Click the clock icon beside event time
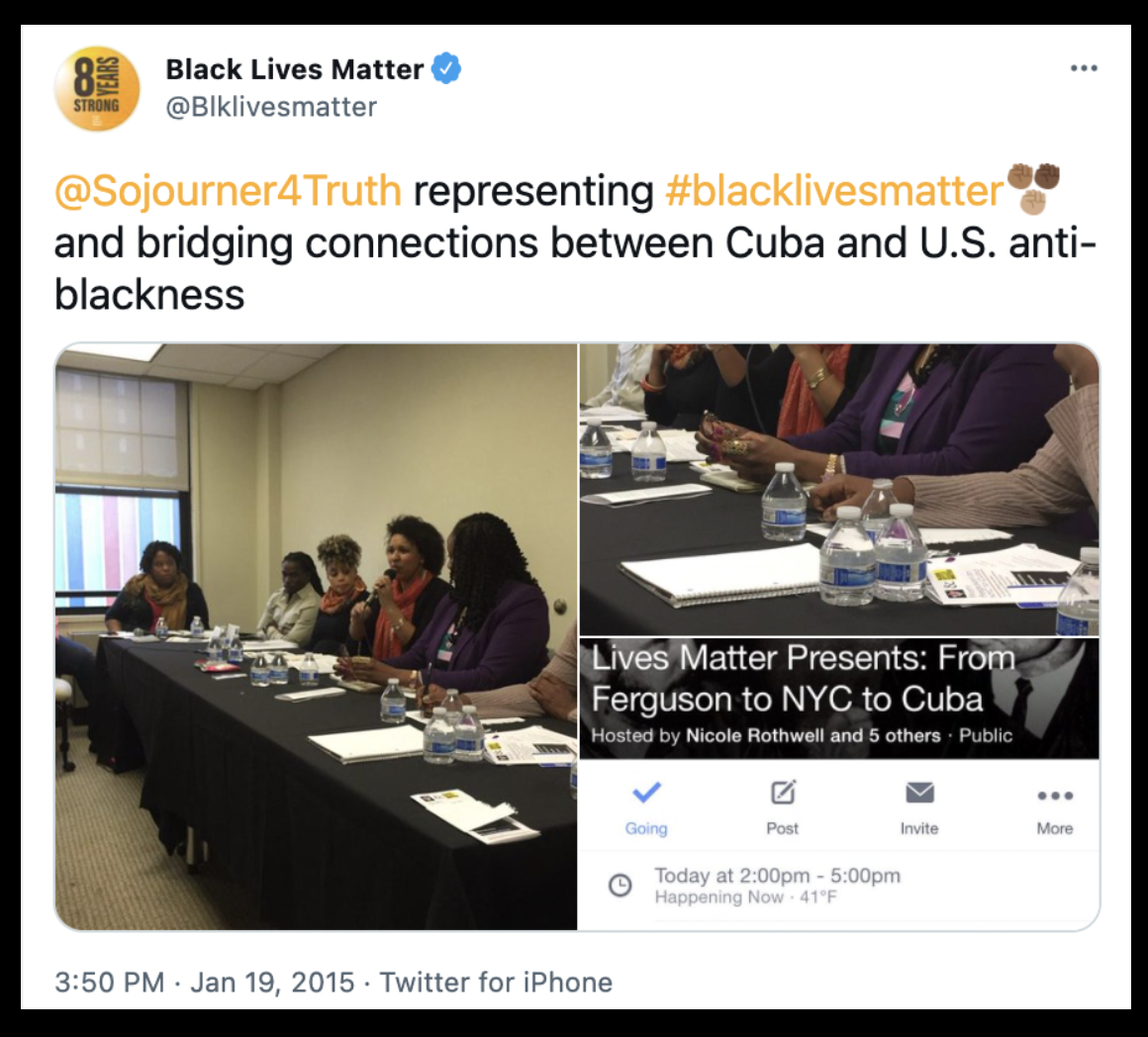1148x1037 pixels. click(x=621, y=886)
